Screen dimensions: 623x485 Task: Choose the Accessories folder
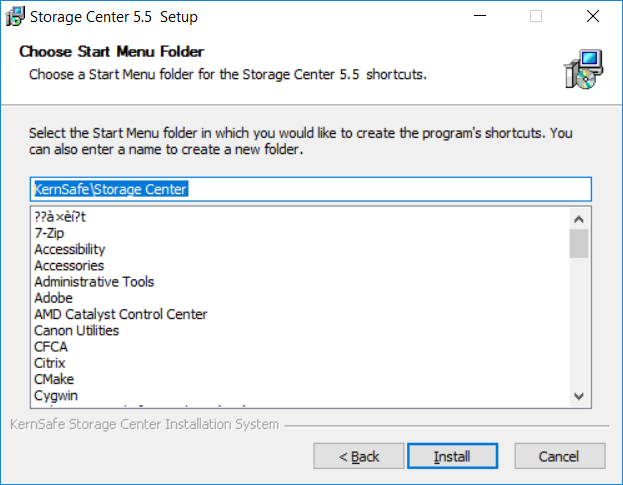click(69, 266)
